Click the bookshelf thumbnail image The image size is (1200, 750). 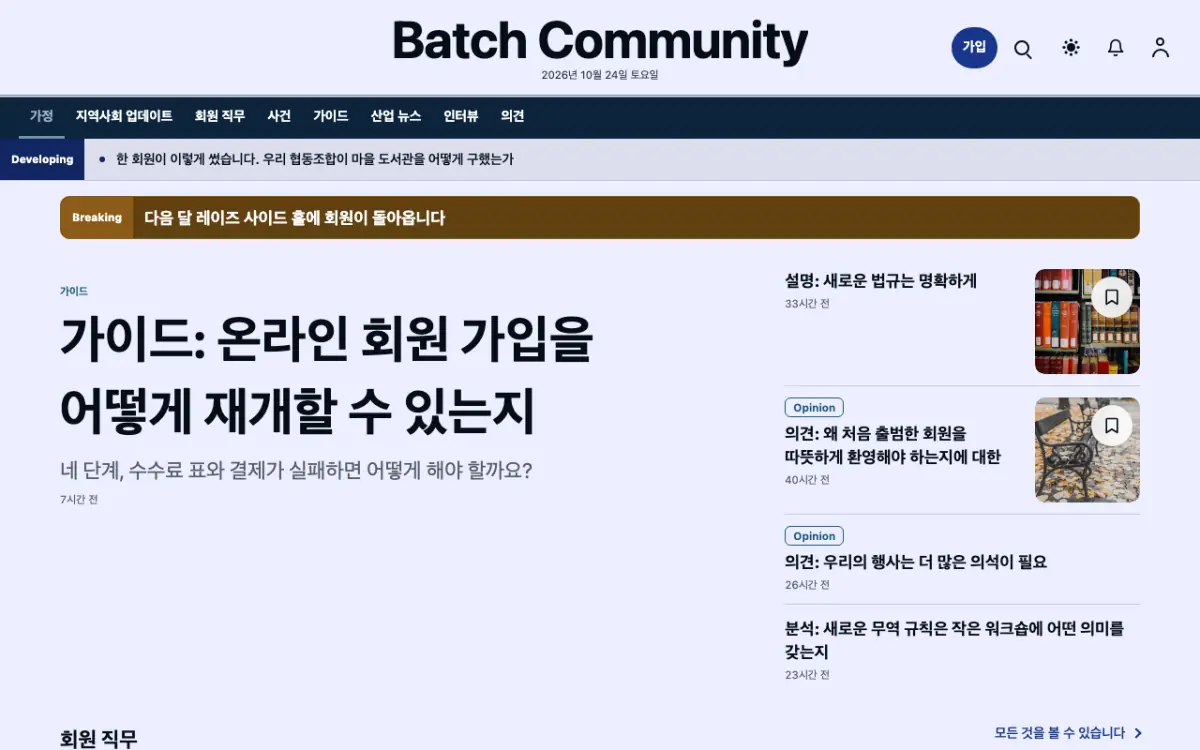1087,321
